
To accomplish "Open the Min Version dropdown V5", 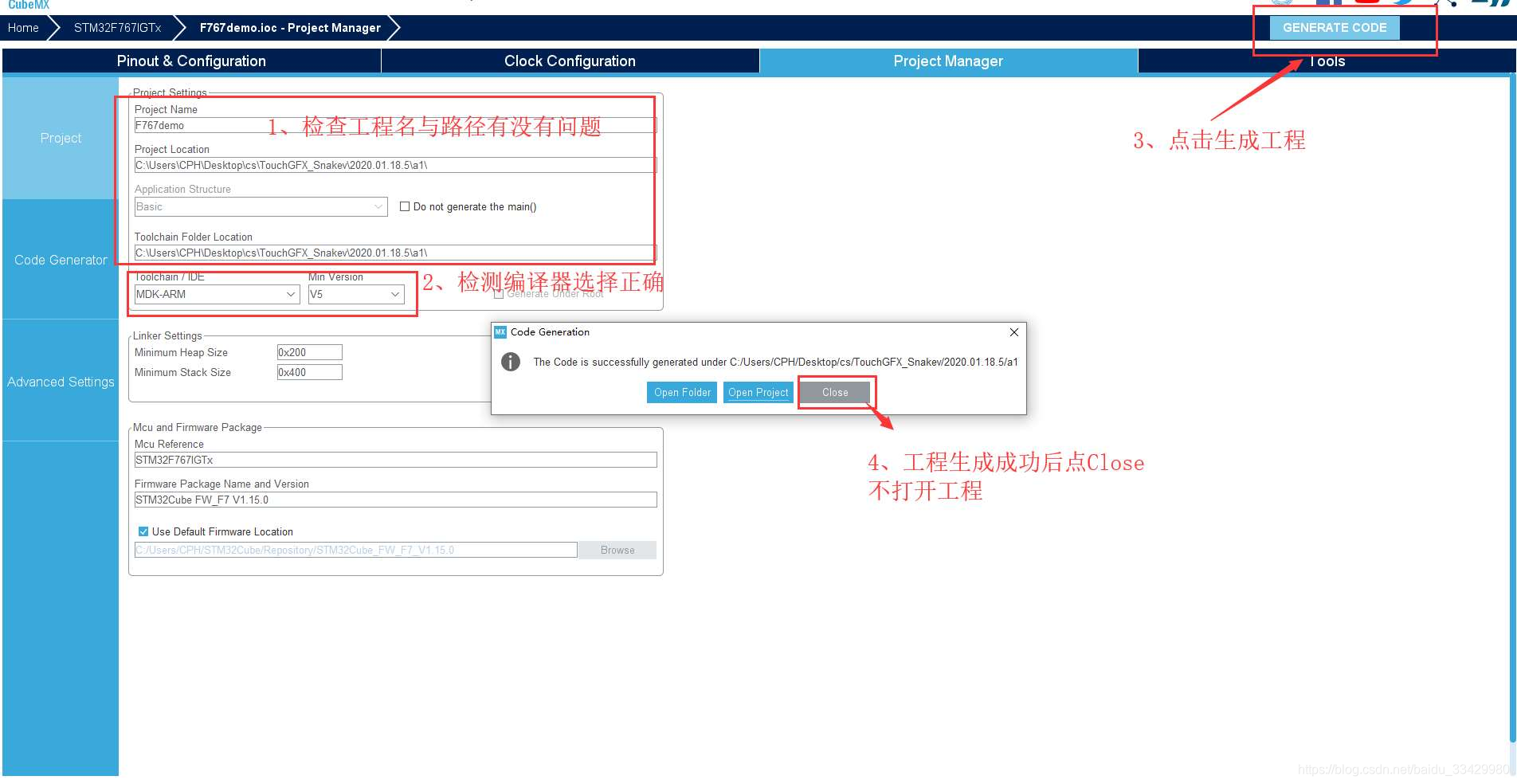I will pos(356,294).
